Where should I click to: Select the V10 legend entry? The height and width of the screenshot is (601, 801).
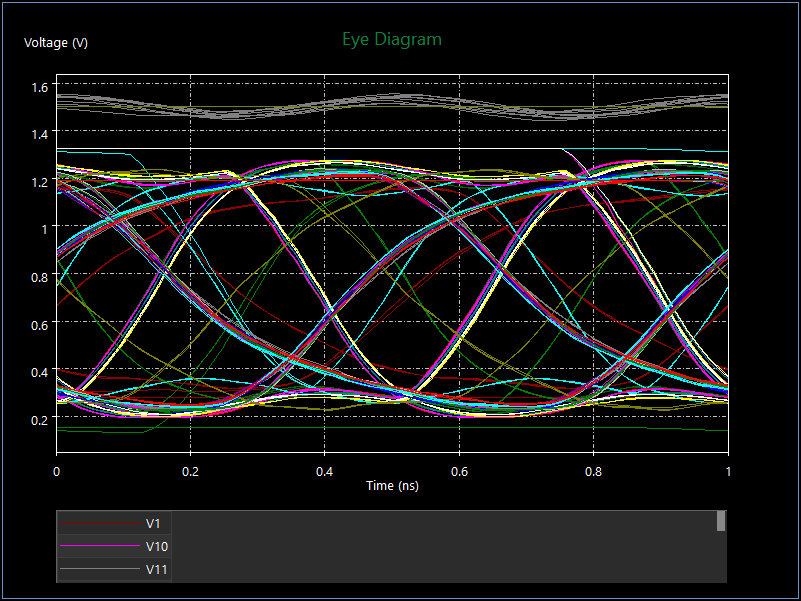point(114,546)
